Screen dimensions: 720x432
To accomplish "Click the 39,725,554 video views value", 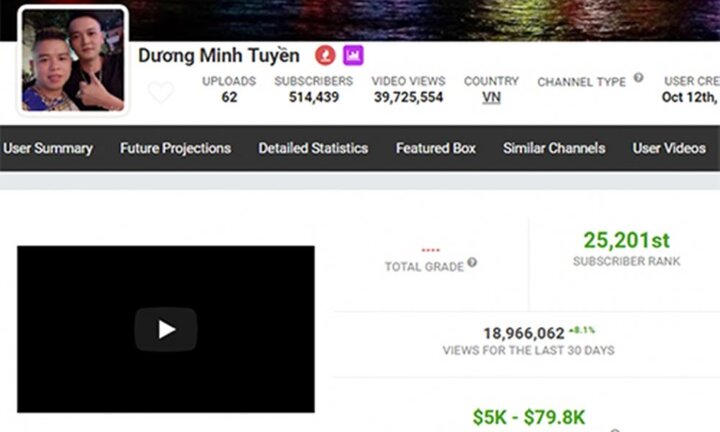I will click(408, 97).
